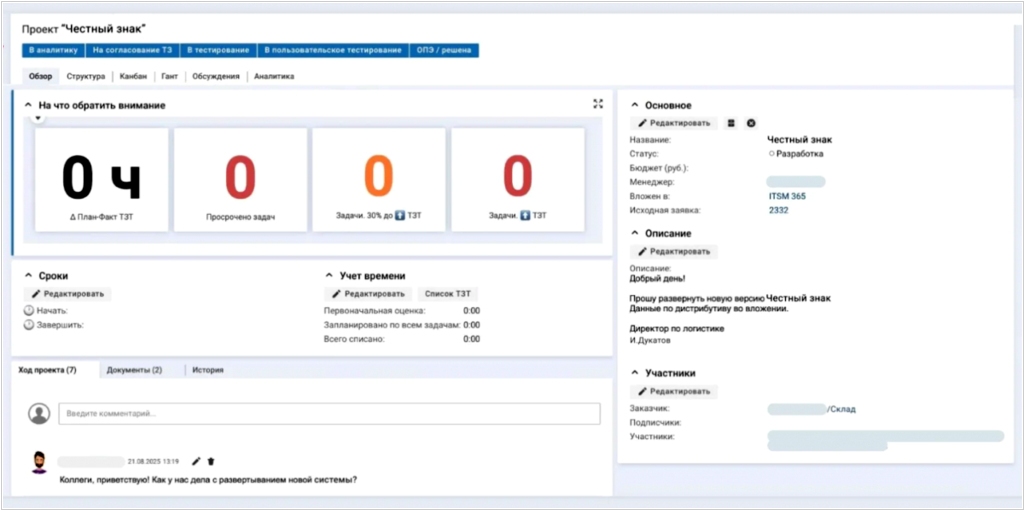This screenshot has height=510, width=1024.
Task: Collapse the Учет времени section
Action: coord(329,276)
